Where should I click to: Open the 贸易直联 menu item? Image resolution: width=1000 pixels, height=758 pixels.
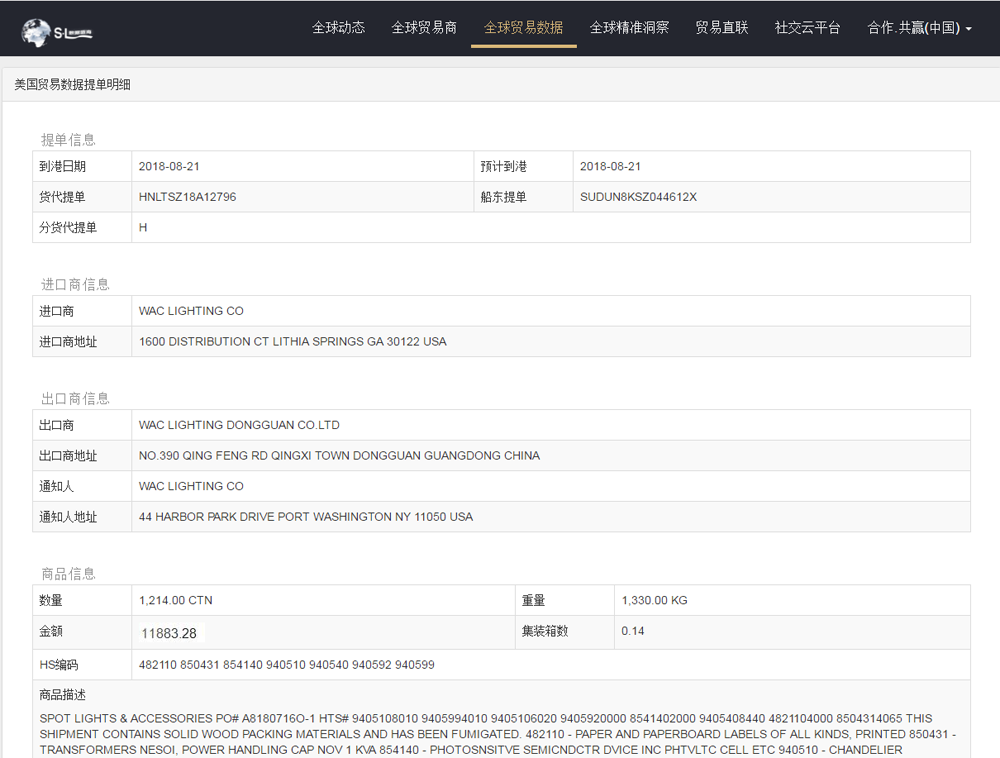click(721, 27)
